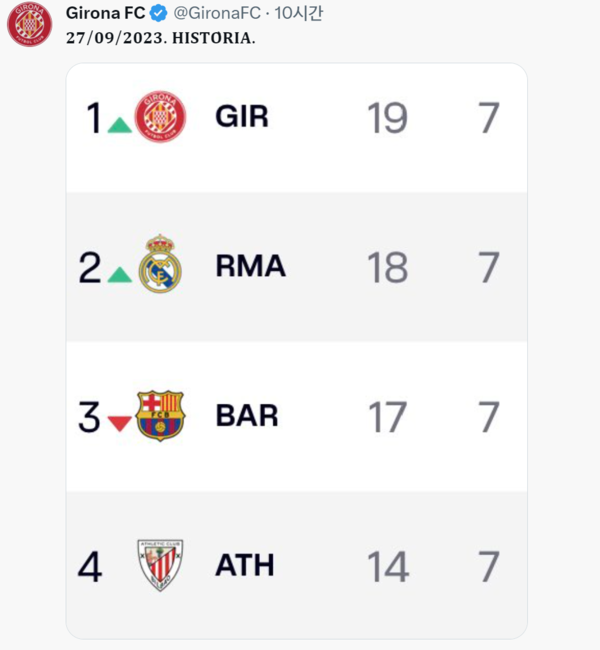Click Girona's 19 points value
Image resolution: width=600 pixels, height=650 pixels.
pos(388,118)
